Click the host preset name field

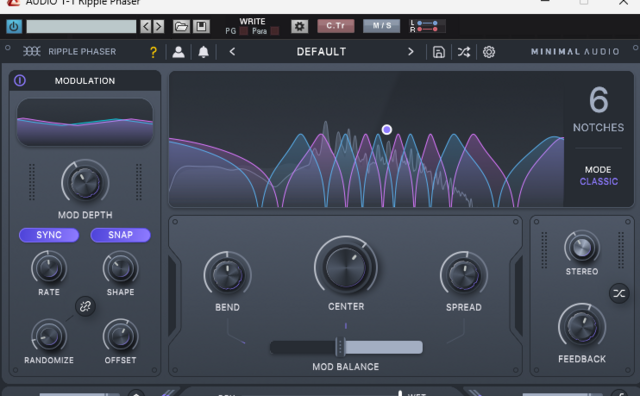coord(81,27)
